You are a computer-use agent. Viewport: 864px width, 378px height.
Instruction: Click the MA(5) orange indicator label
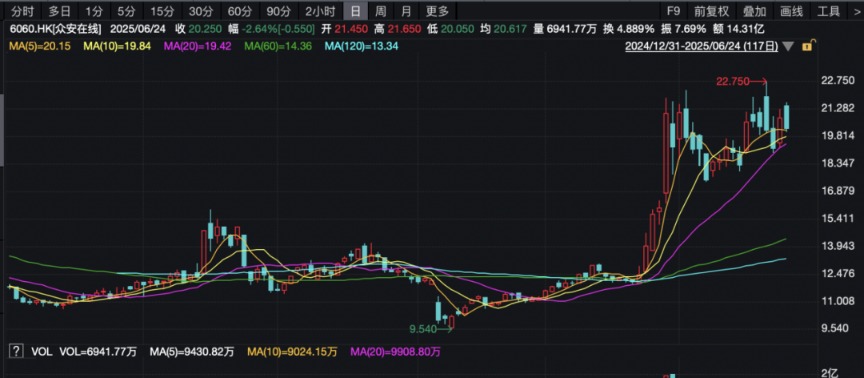tap(39, 47)
